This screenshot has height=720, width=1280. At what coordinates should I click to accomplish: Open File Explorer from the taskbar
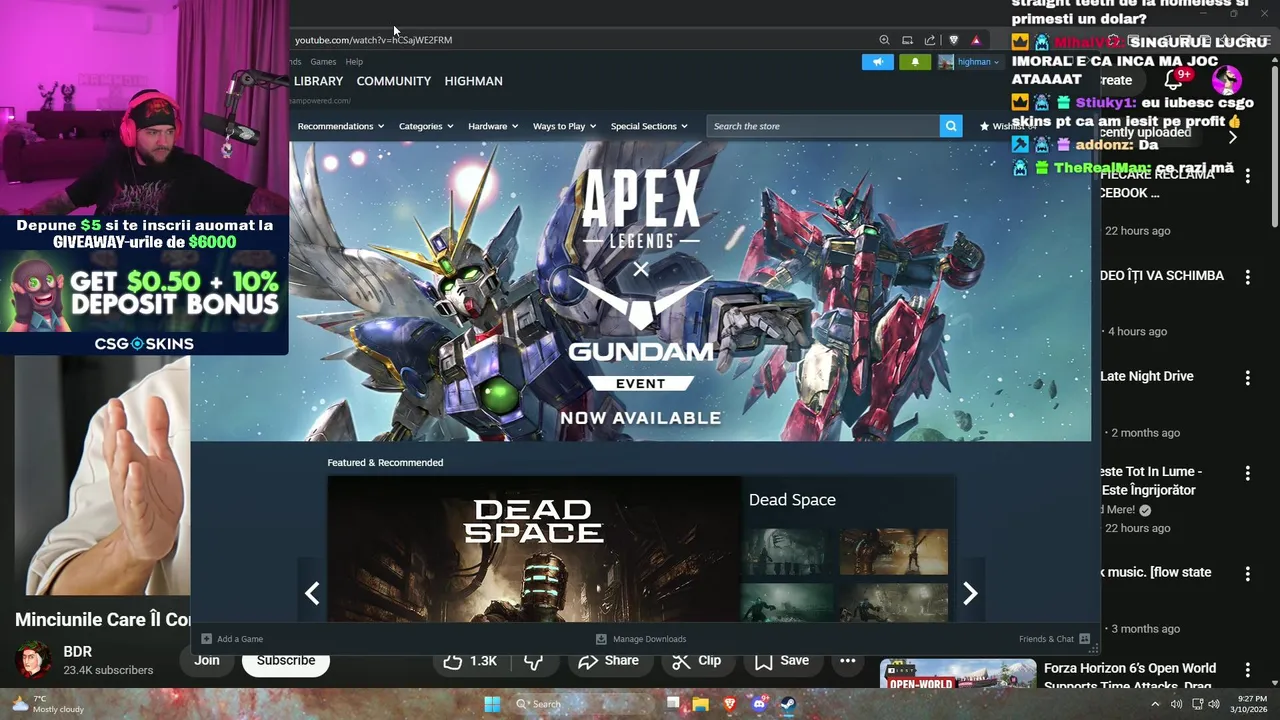701,704
